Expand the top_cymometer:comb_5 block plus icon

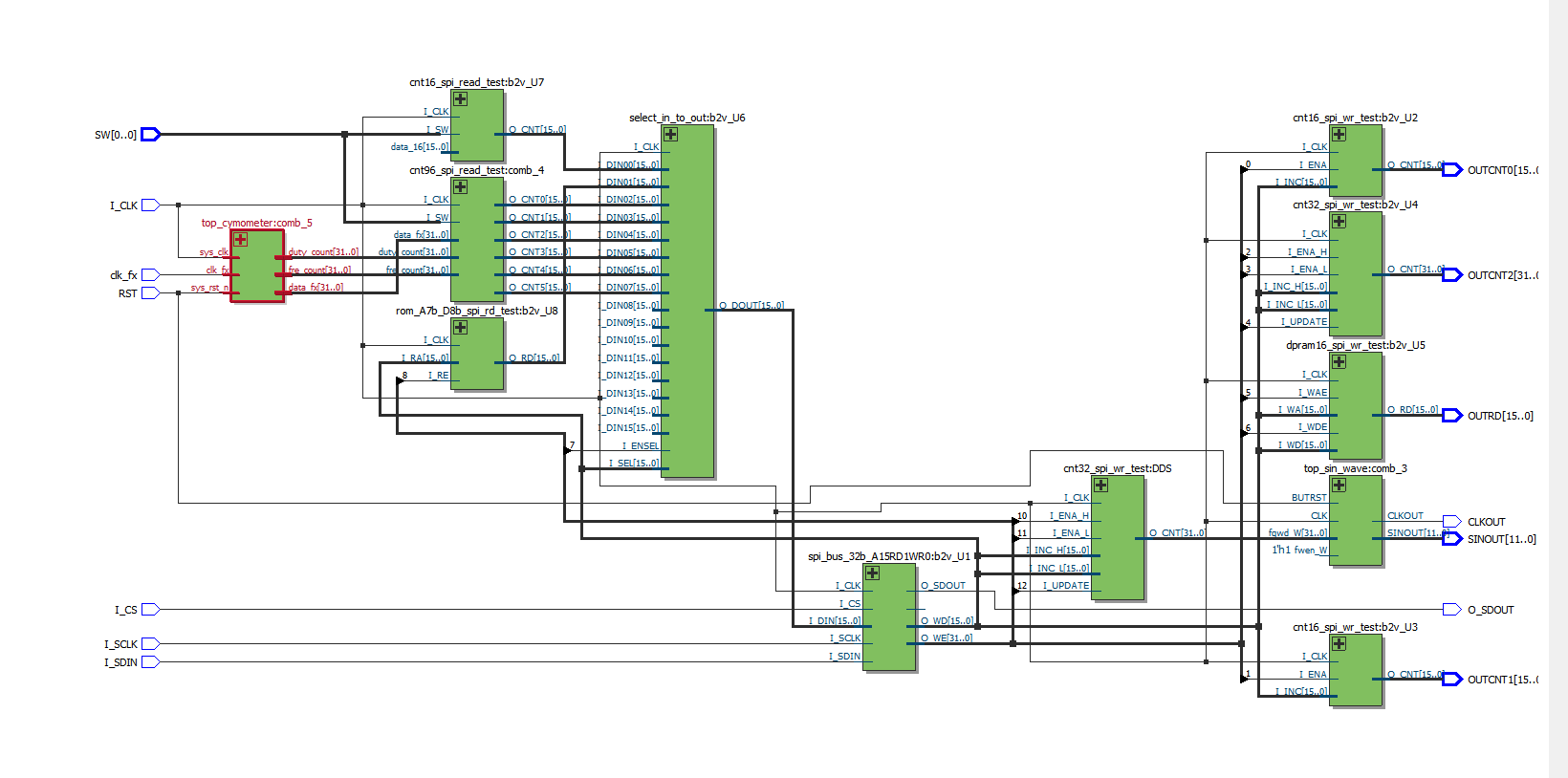tap(240, 239)
